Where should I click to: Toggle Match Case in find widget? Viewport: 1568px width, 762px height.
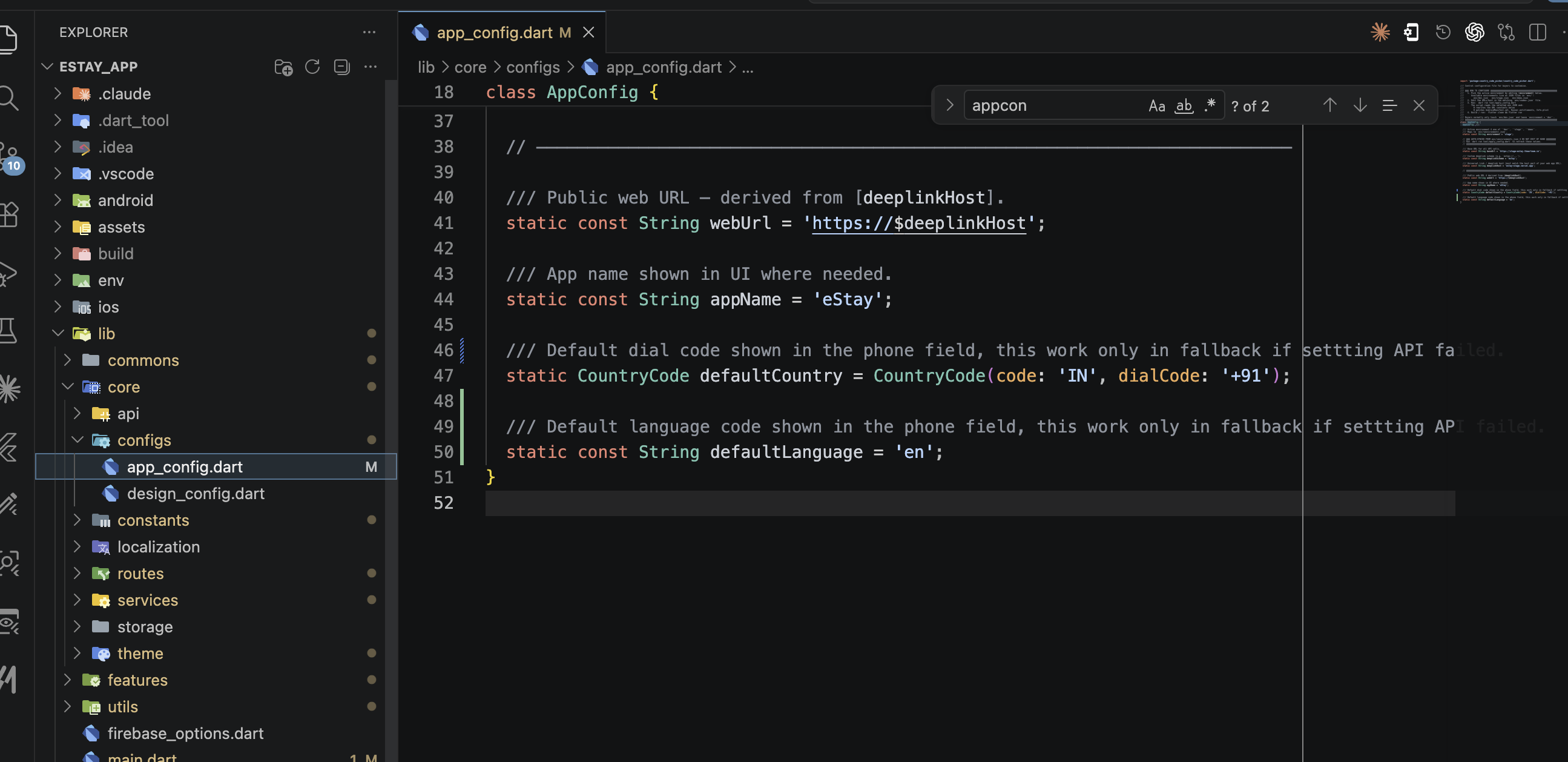point(1156,105)
